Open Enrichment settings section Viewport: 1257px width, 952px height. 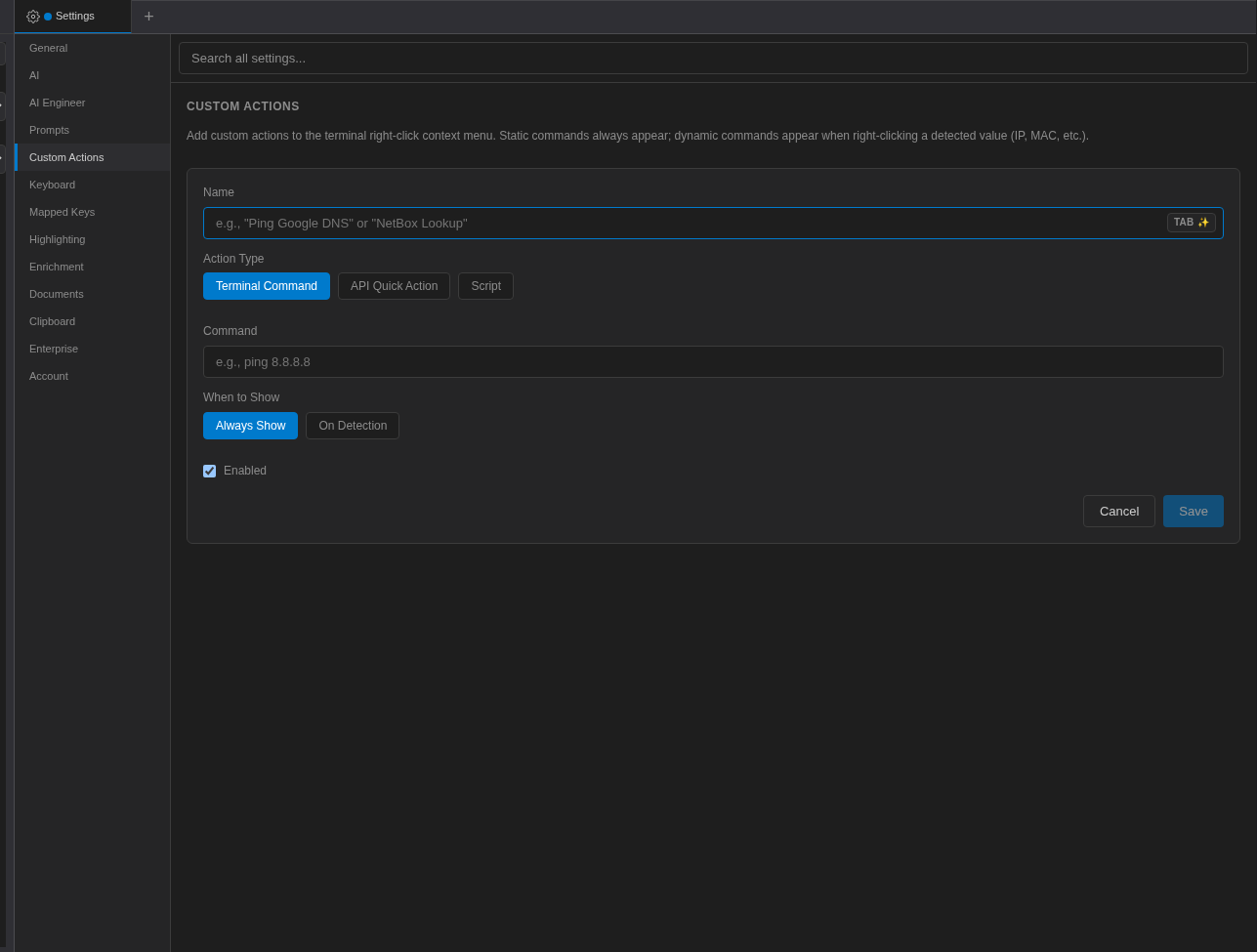(93, 267)
